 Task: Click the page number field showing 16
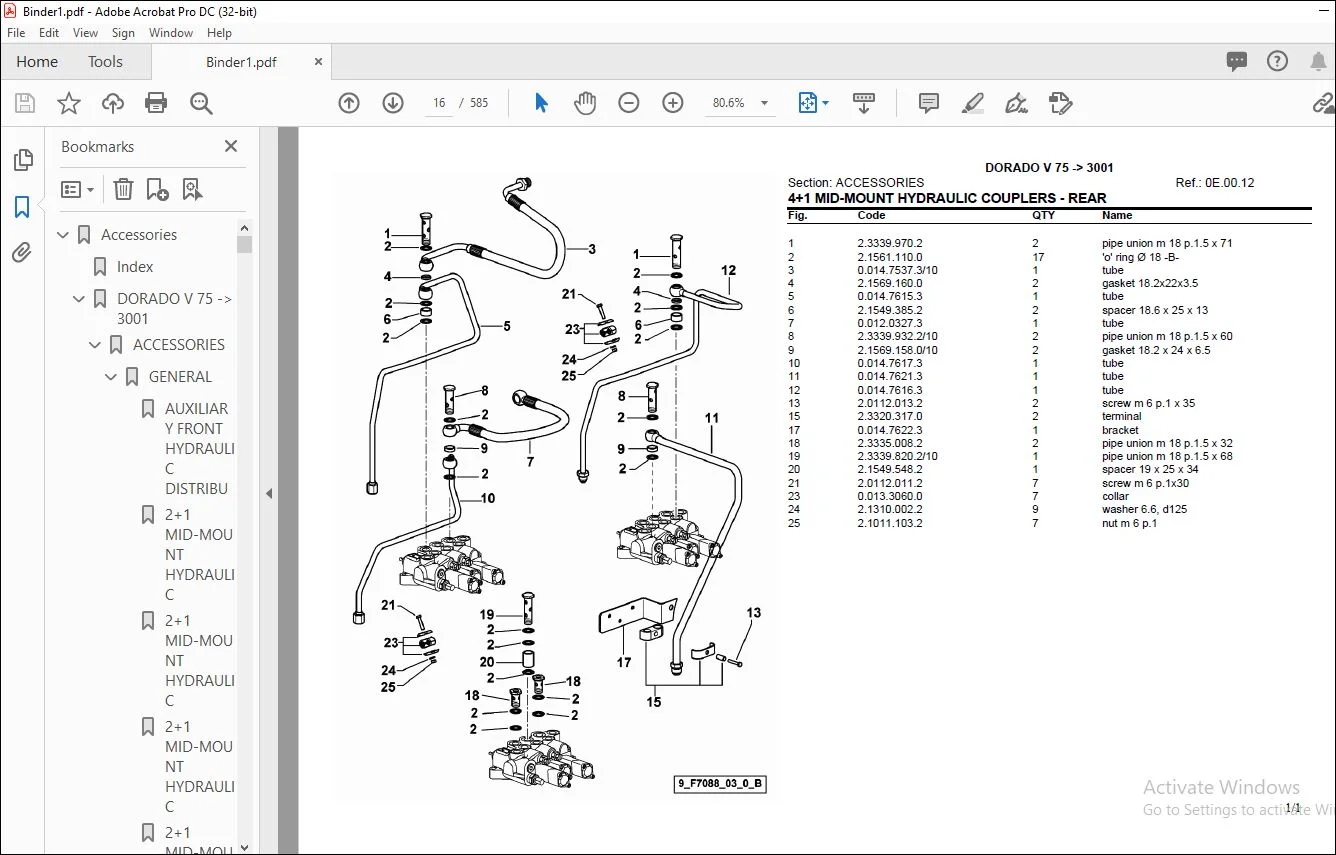[439, 103]
